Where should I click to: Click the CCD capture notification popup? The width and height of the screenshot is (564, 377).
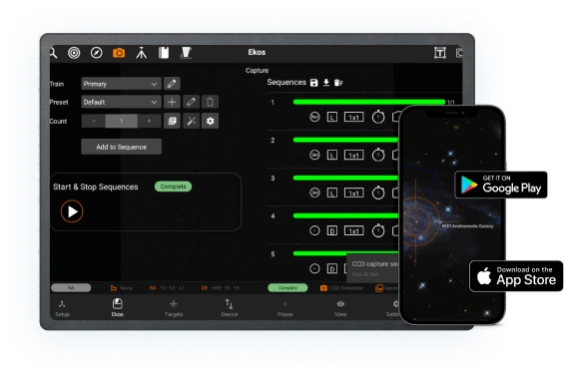point(373,268)
